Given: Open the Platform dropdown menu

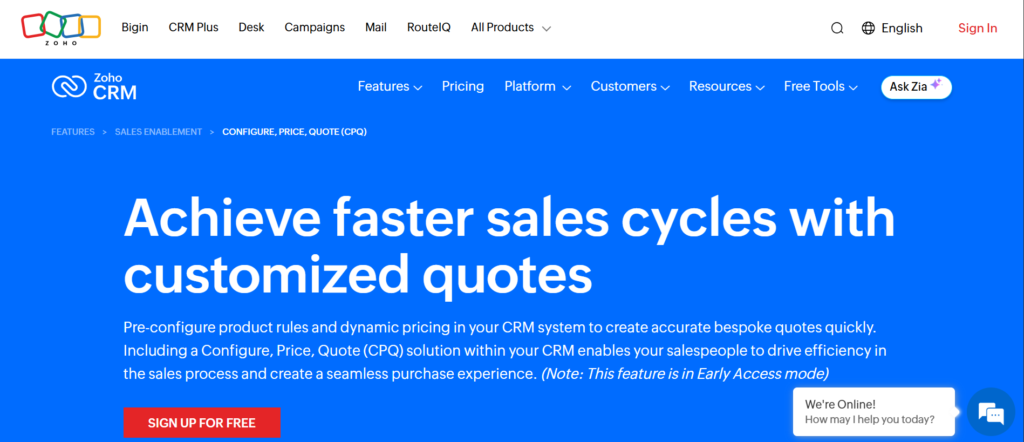Looking at the screenshot, I should coord(537,87).
